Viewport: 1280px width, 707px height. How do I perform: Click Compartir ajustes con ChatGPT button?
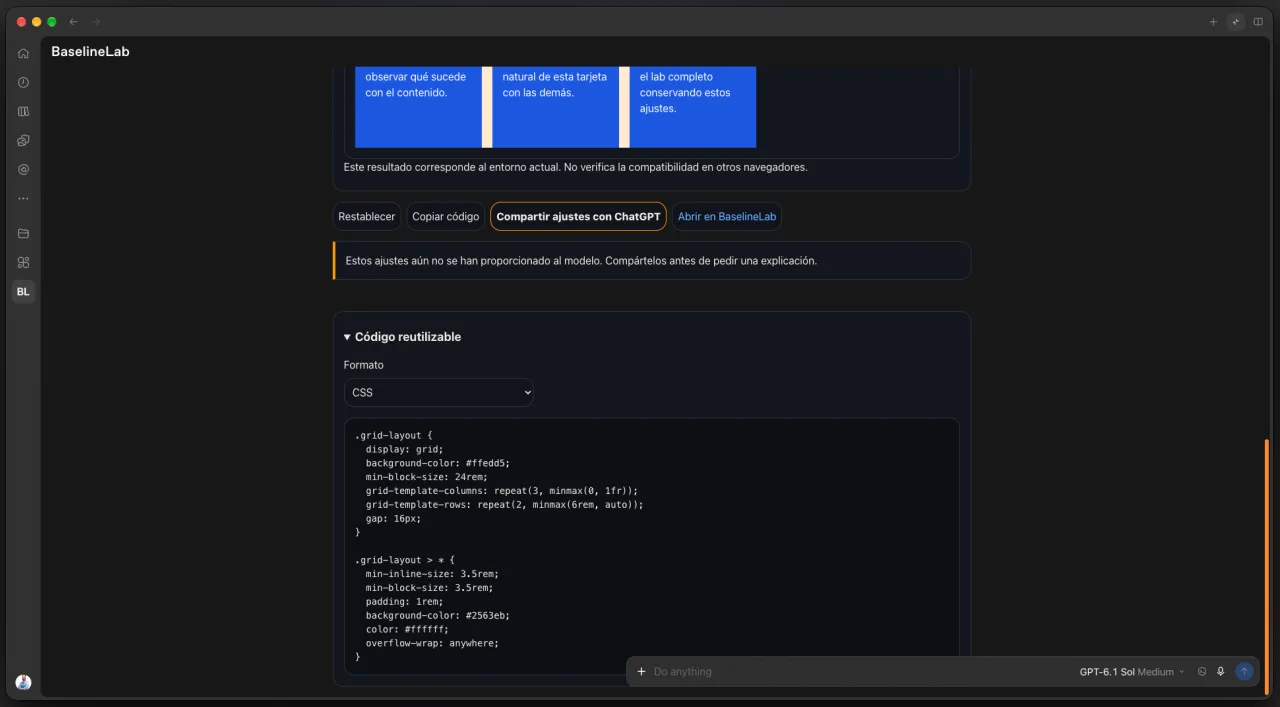tap(578, 216)
